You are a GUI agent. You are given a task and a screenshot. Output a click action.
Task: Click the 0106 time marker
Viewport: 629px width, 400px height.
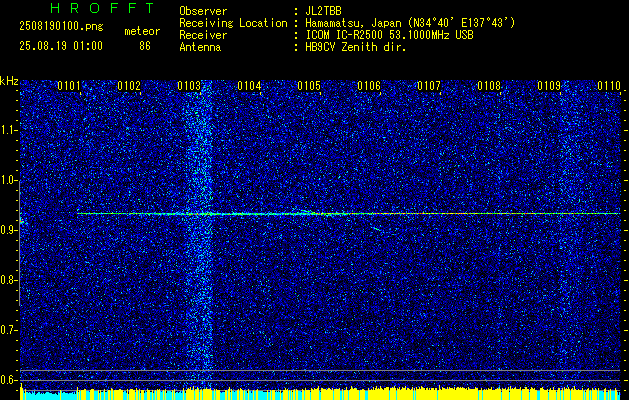pyautogui.click(x=369, y=86)
